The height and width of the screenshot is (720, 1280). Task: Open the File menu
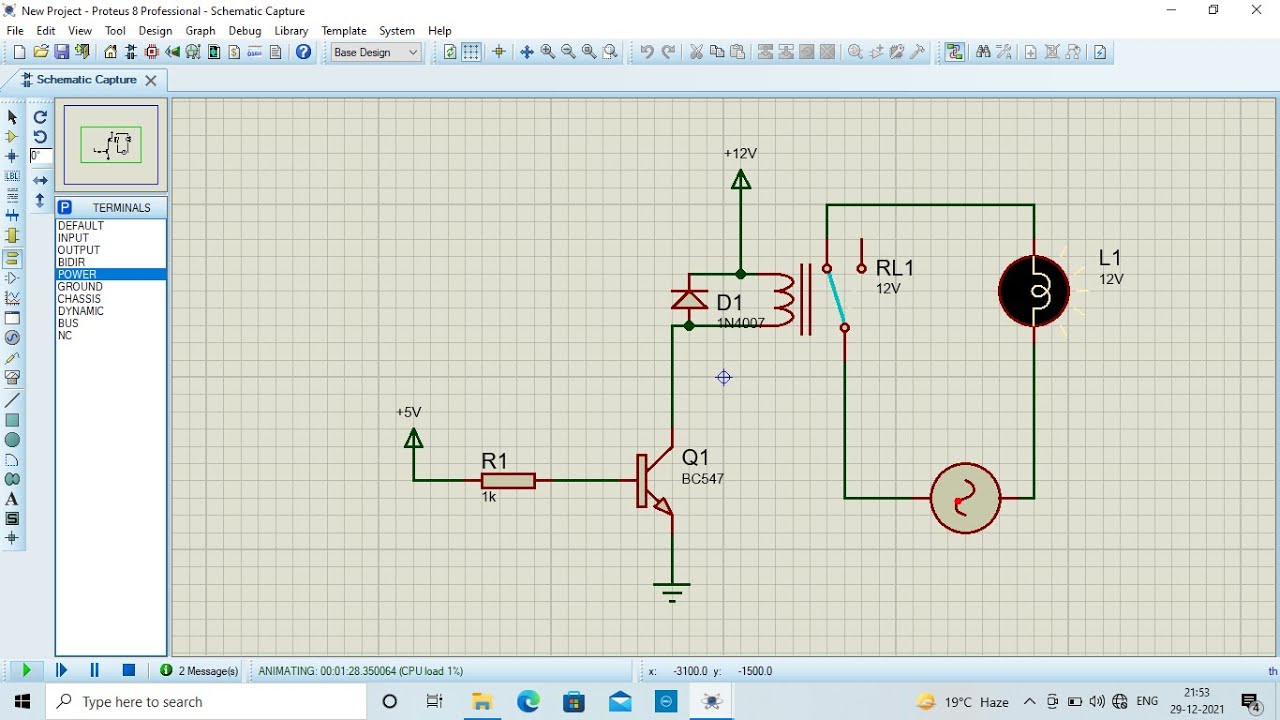15,31
